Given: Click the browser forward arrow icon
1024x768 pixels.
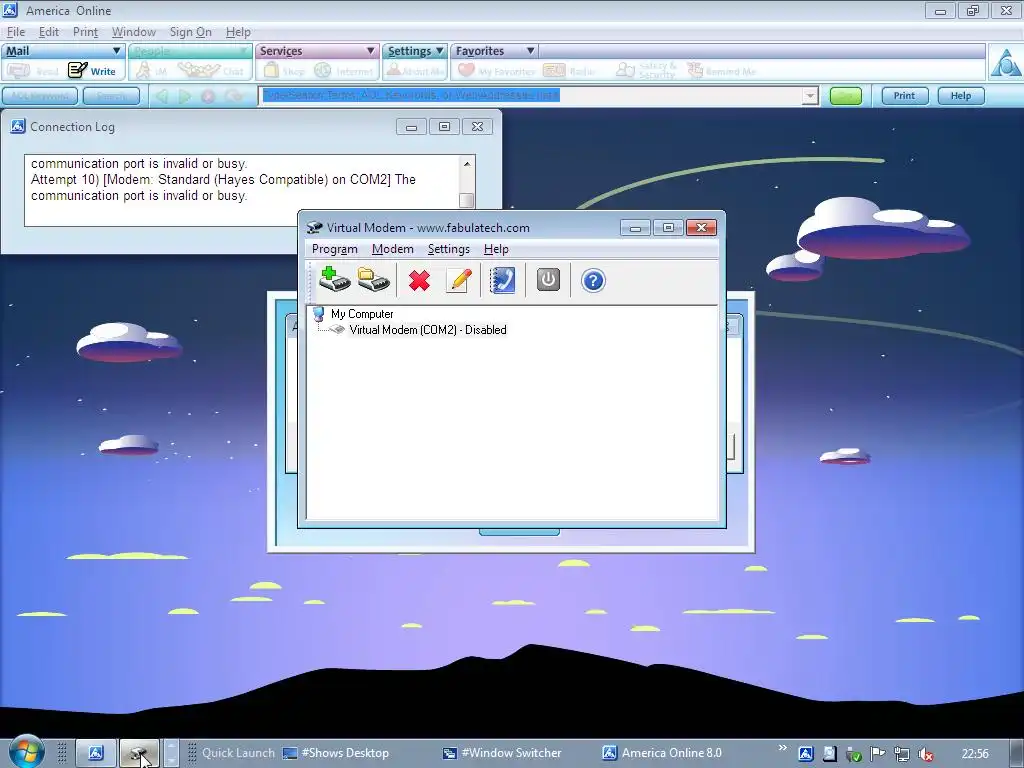Looking at the screenshot, I should point(185,96).
